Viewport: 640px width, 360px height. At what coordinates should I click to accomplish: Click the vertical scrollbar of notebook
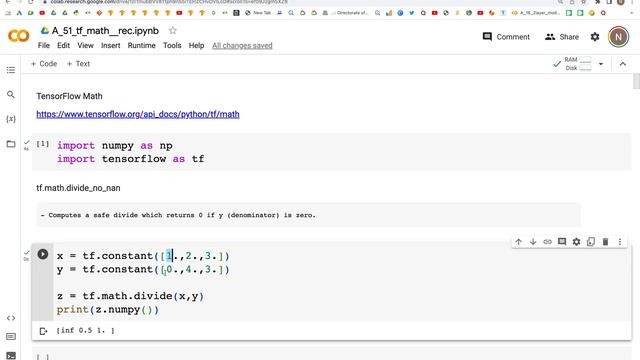(x=636, y=81)
